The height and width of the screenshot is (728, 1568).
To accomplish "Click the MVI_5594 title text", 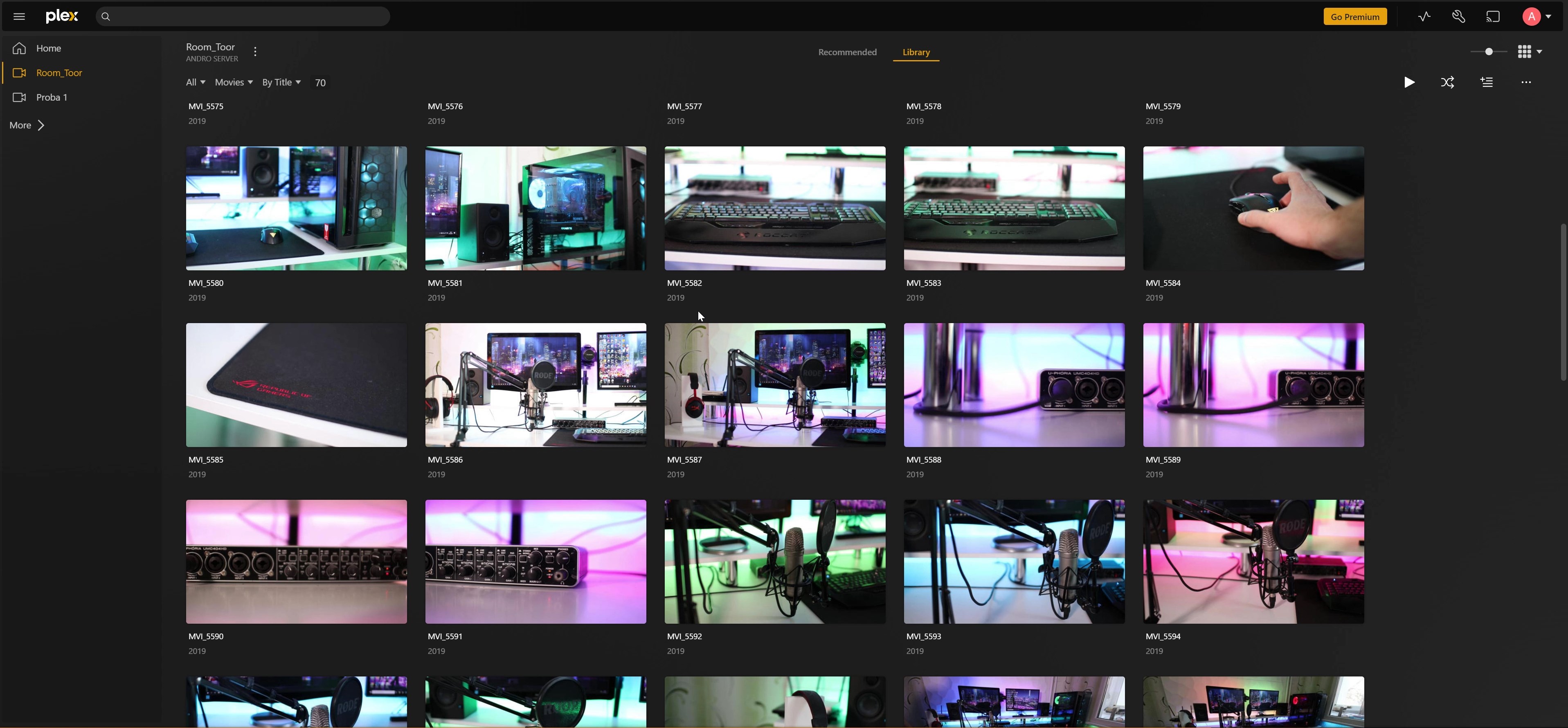I will [x=1163, y=636].
